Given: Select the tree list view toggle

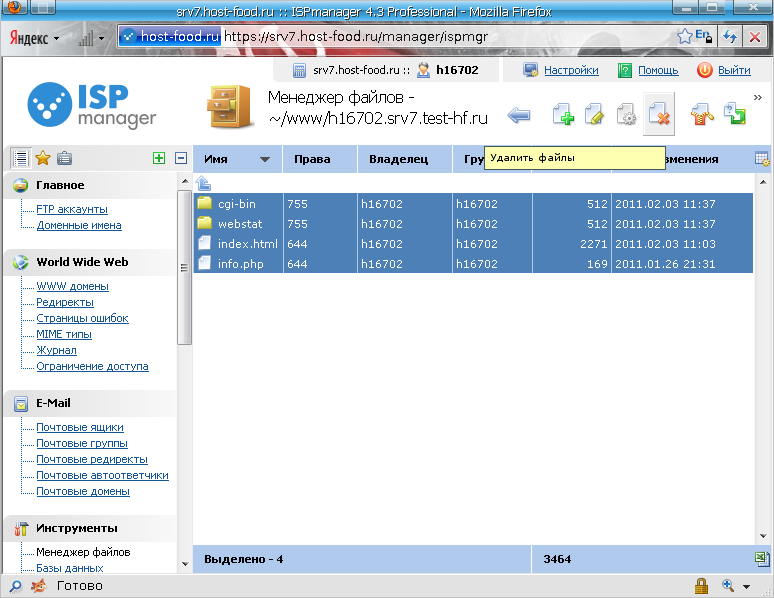Looking at the screenshot, I should click(x=21, y=158).
